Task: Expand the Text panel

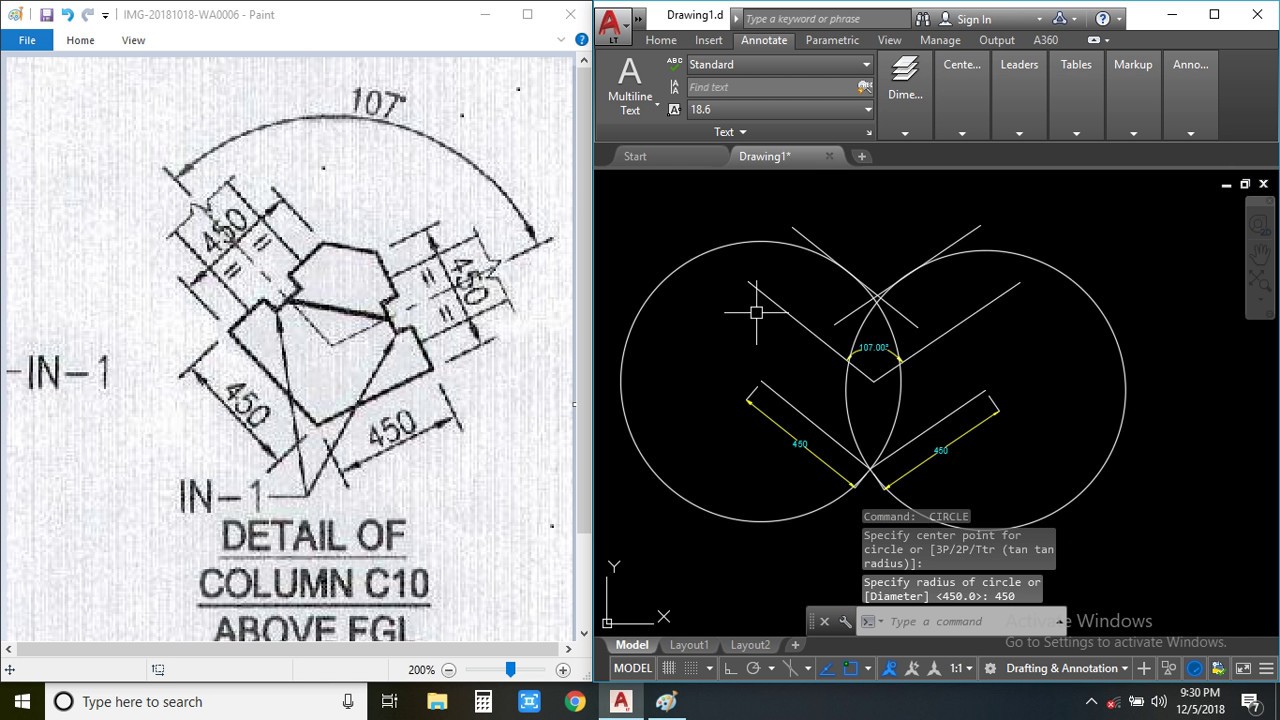Action: pyautogui.click(x=730, y=132)
